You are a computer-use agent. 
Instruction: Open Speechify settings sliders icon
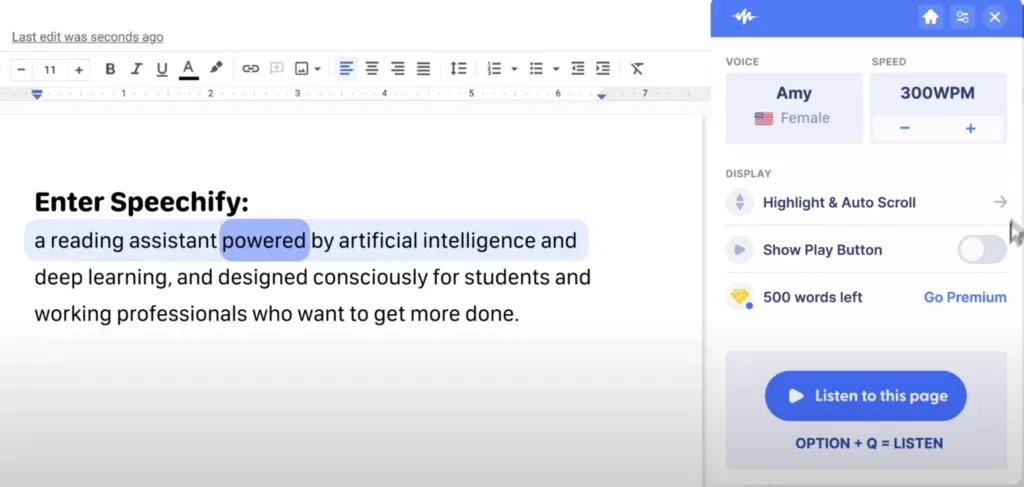[x=962, y=17]
